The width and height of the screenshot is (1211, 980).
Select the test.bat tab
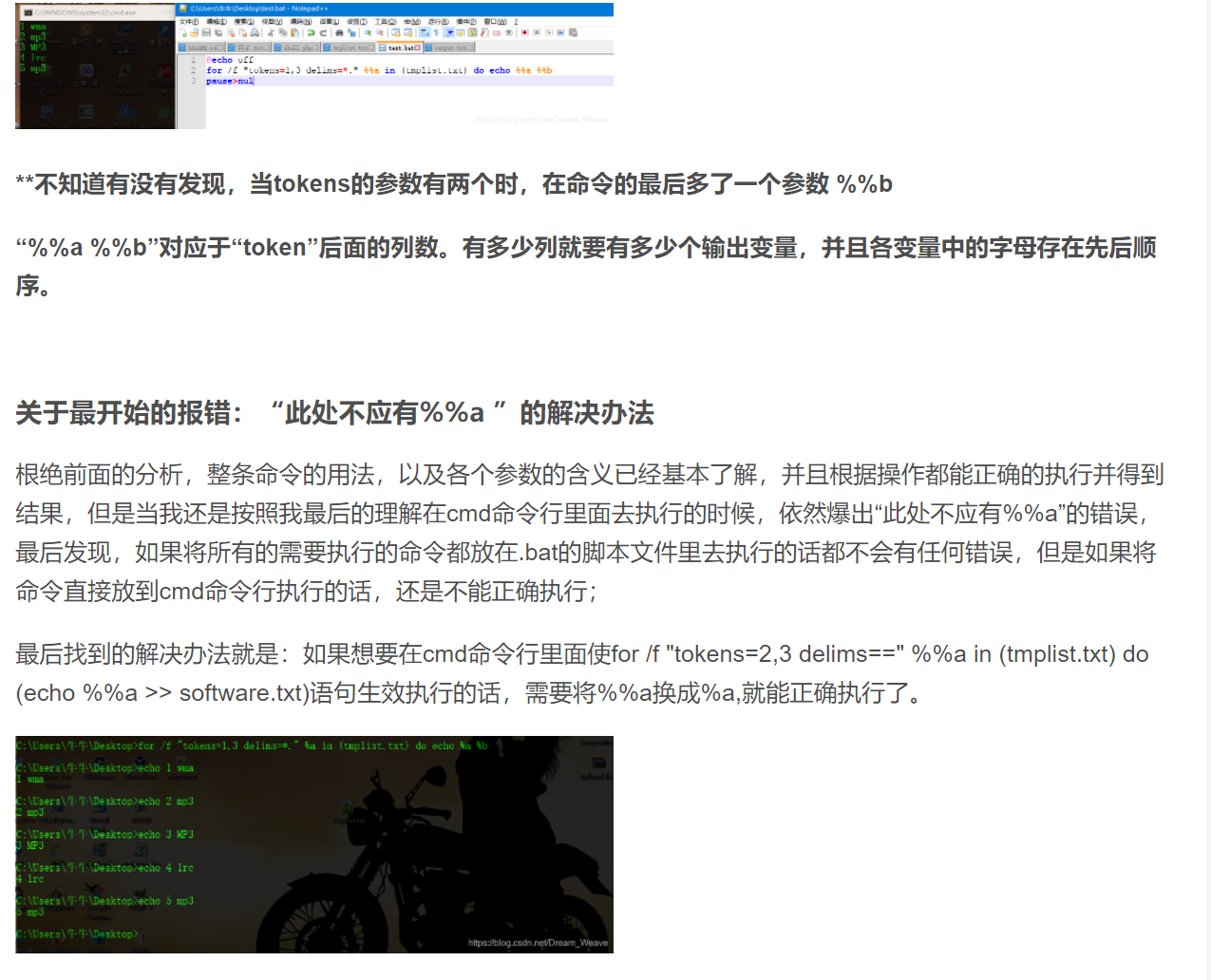click(399, 46)
